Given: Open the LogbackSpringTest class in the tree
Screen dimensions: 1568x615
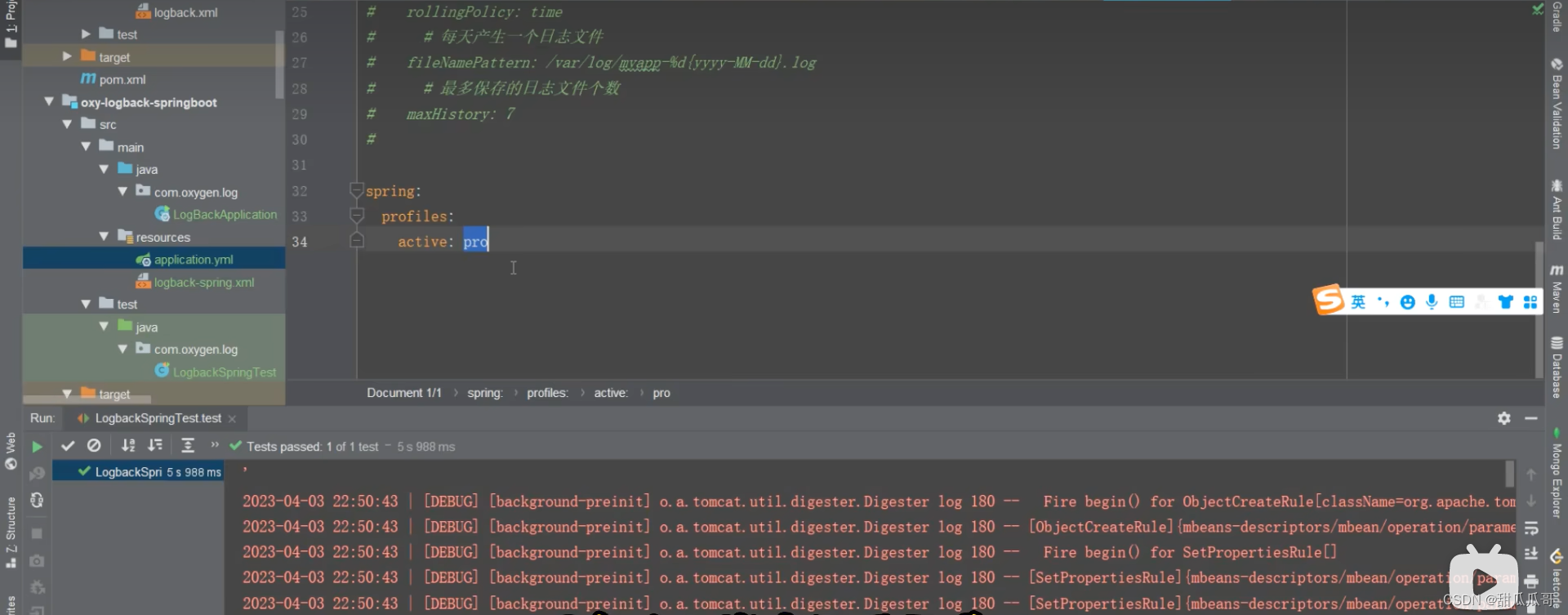Looking at the screenshot, I should tap(216, 372).
